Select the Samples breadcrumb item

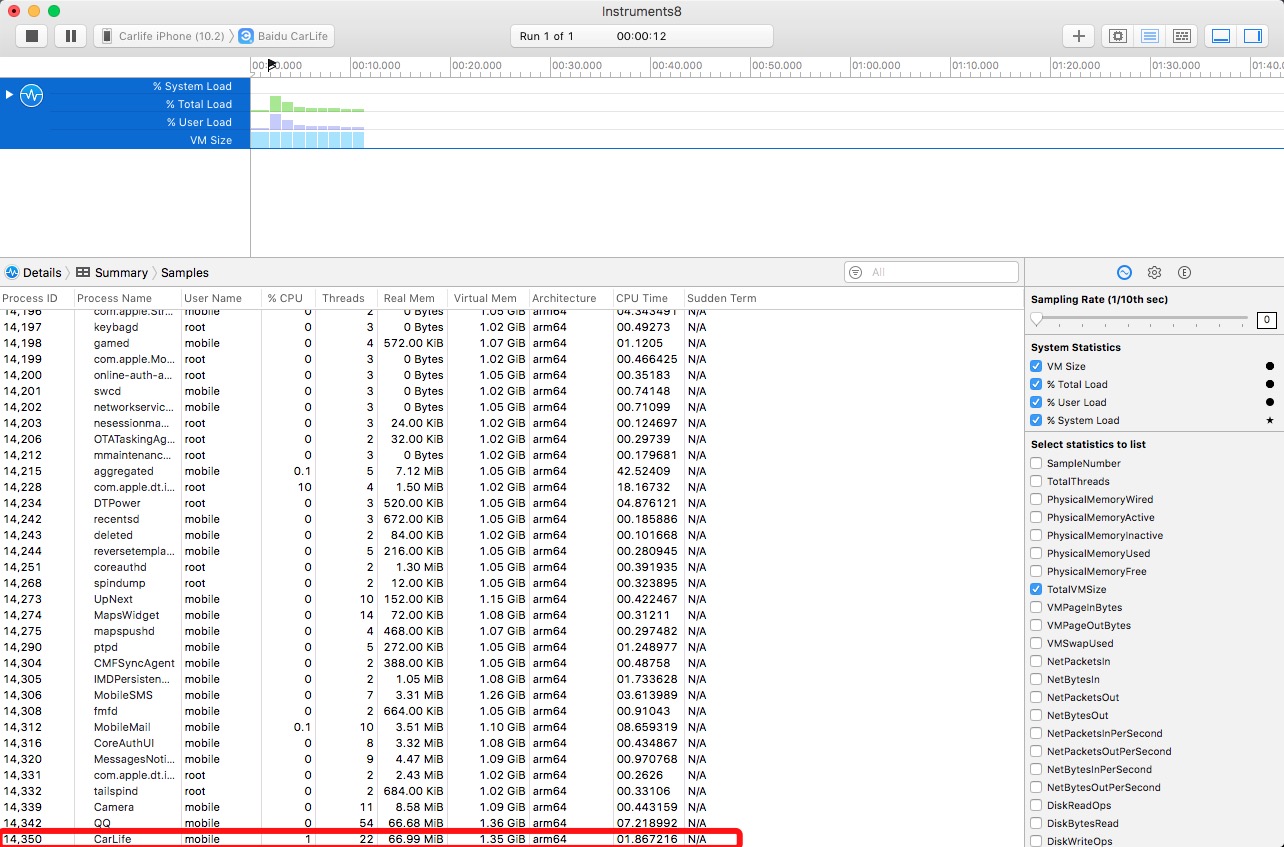click(185, 273)
